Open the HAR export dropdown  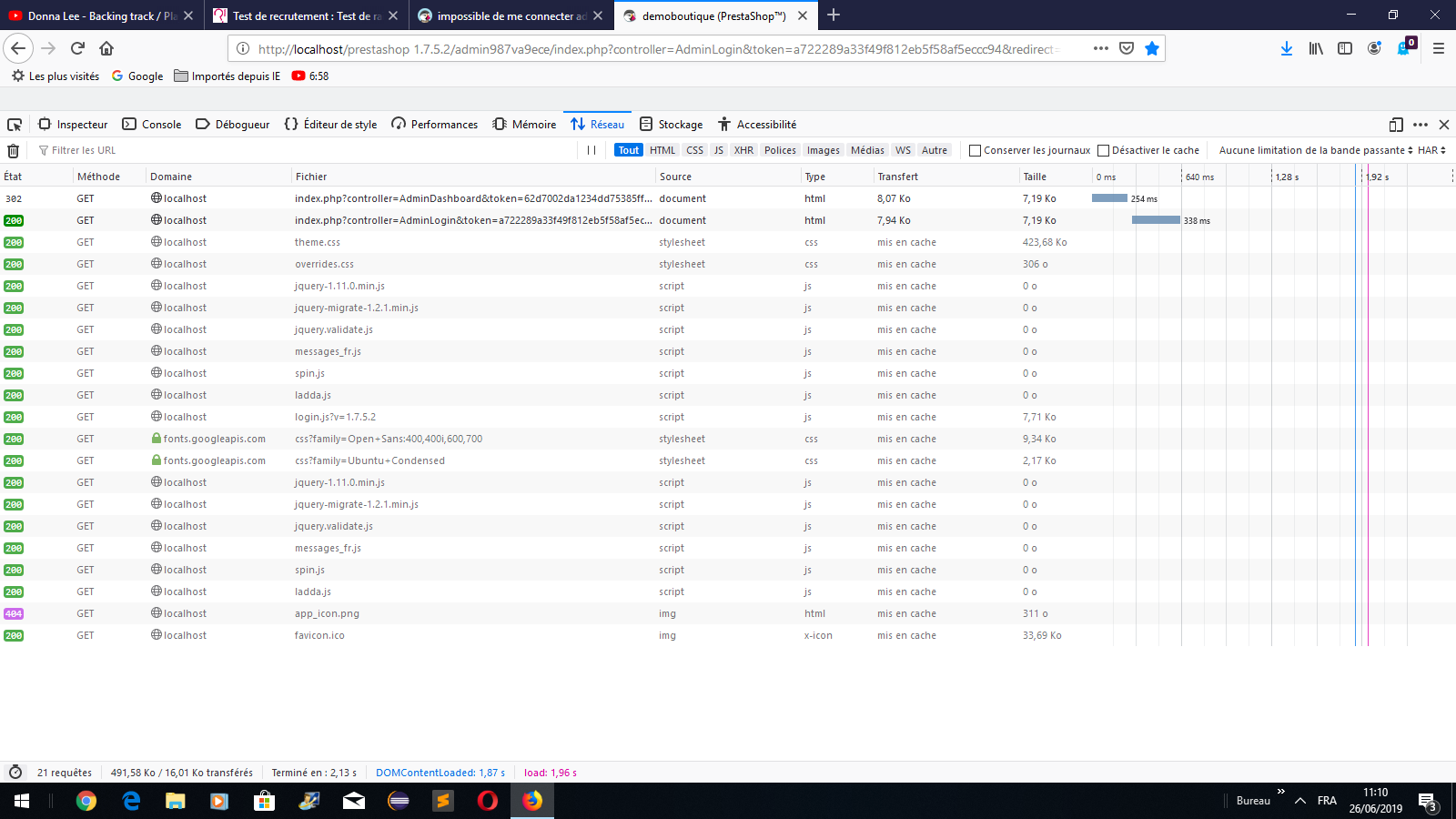[1431, 150]
